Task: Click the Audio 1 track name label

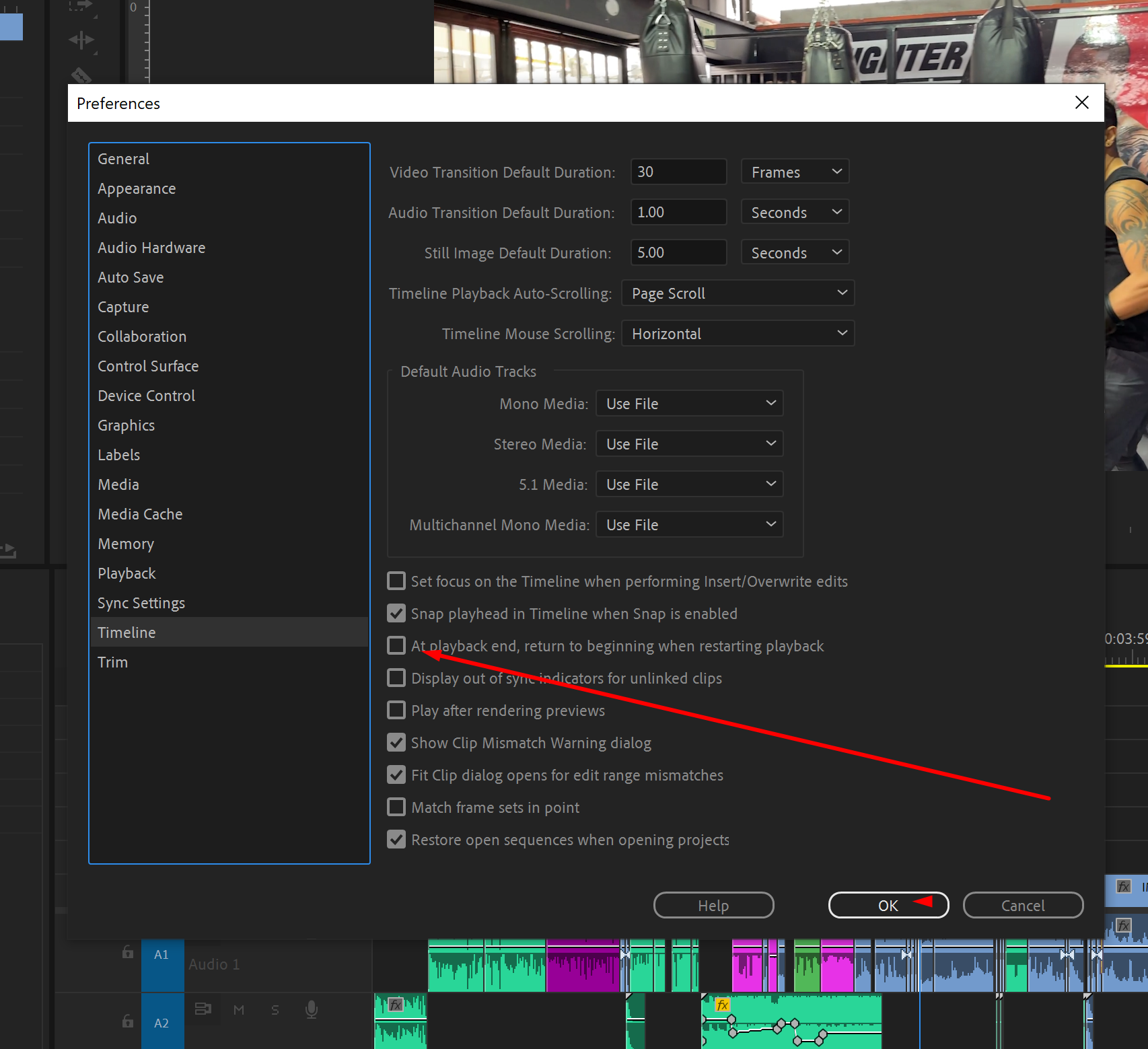Action: 214,964
